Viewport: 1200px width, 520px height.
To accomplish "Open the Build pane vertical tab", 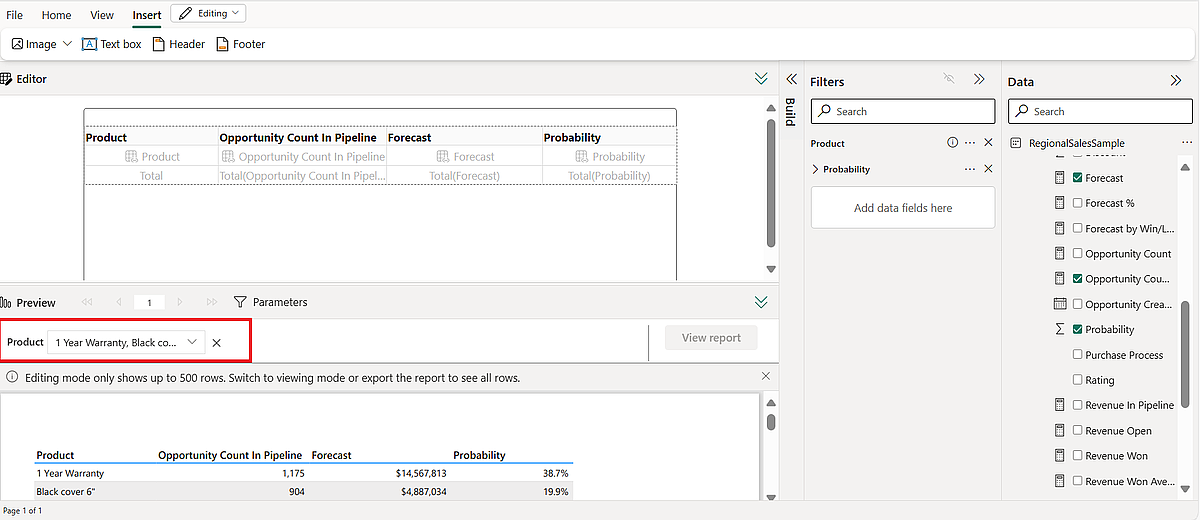I will pos(790,112).
